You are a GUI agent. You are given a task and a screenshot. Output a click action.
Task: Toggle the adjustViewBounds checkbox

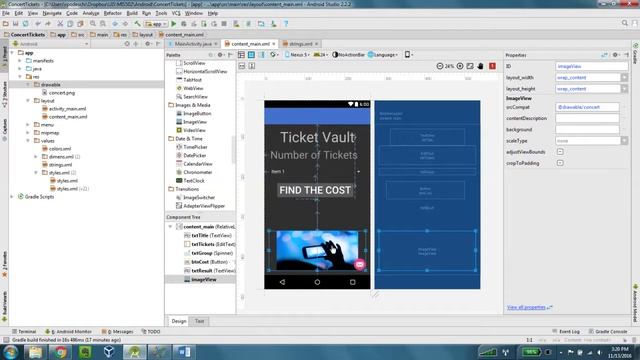(560, 152)
